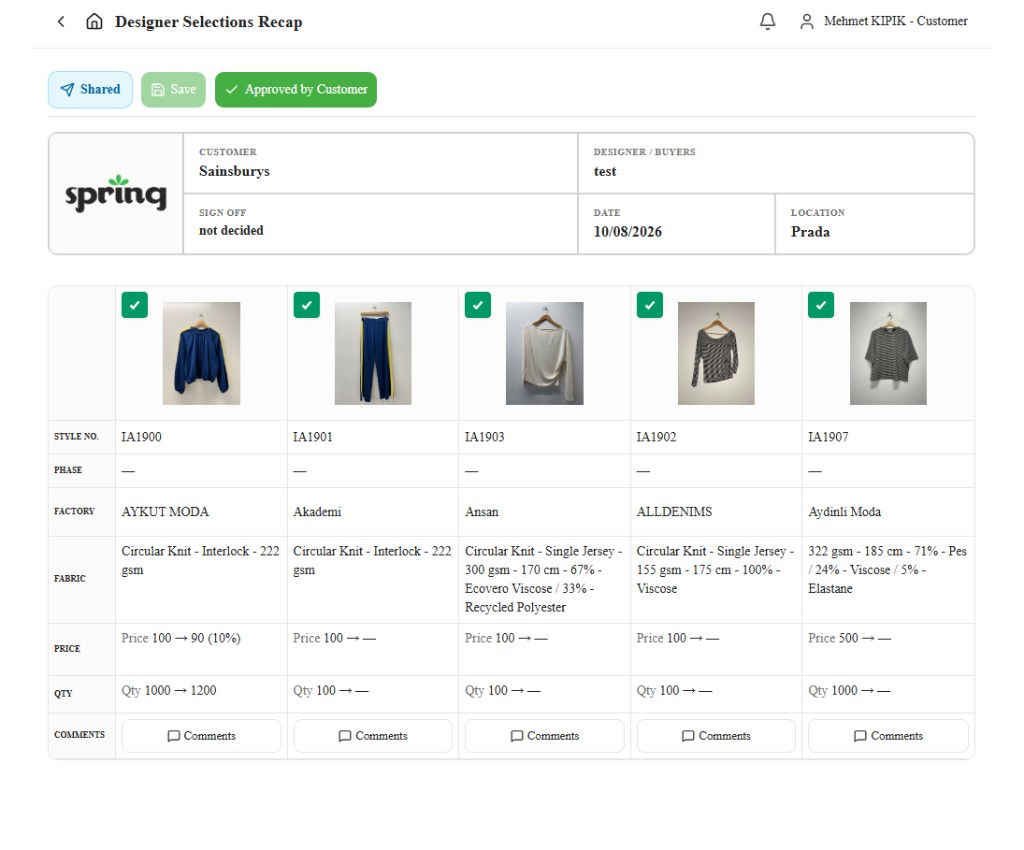The image size is (1024, 850).
Task: Click the Shared button
Action: click(90, 89)
